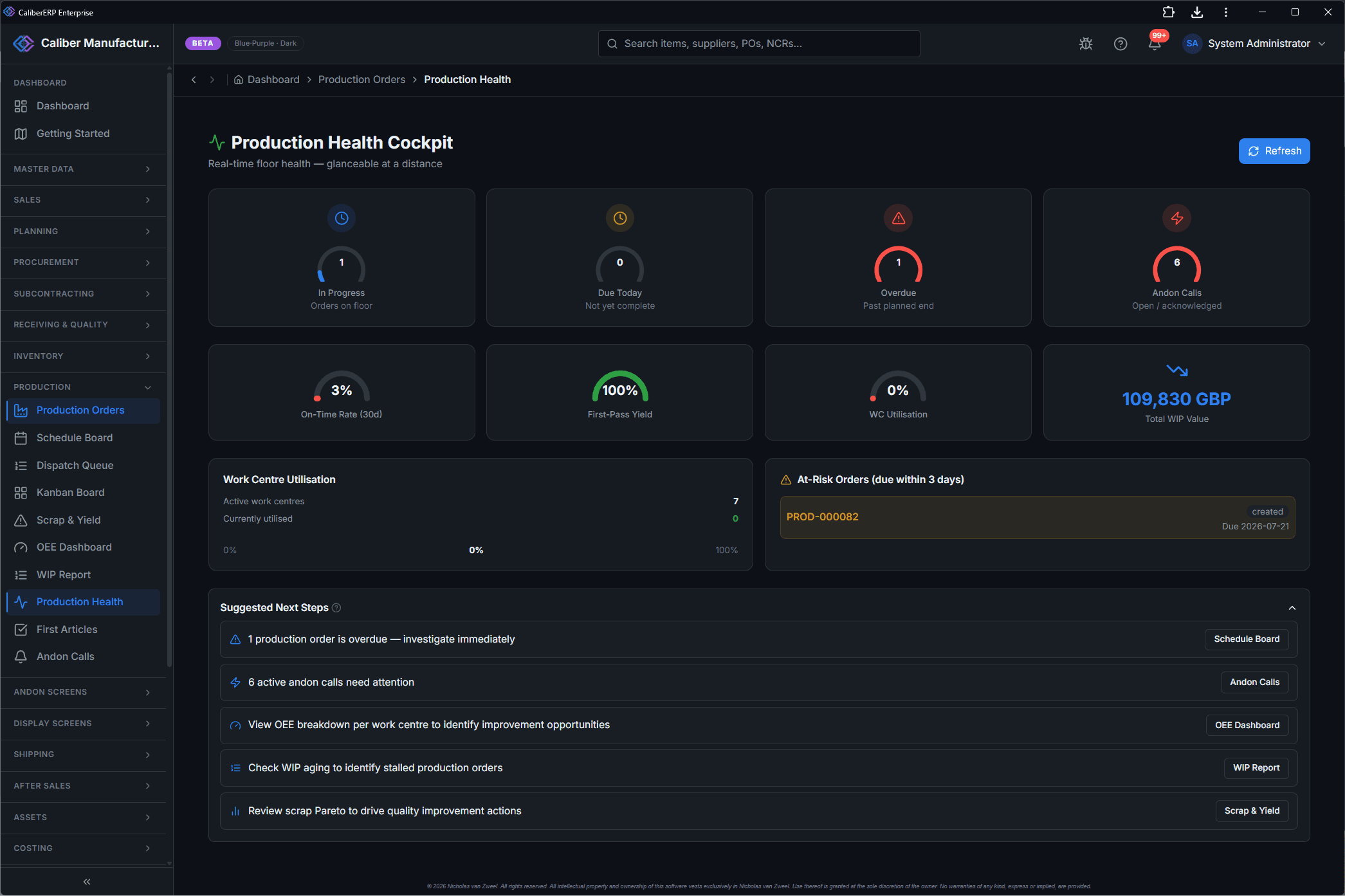The image size is (1345, 896).
Task: Click the On-Time Rate 3% gauge
Action: click(342, 387)
